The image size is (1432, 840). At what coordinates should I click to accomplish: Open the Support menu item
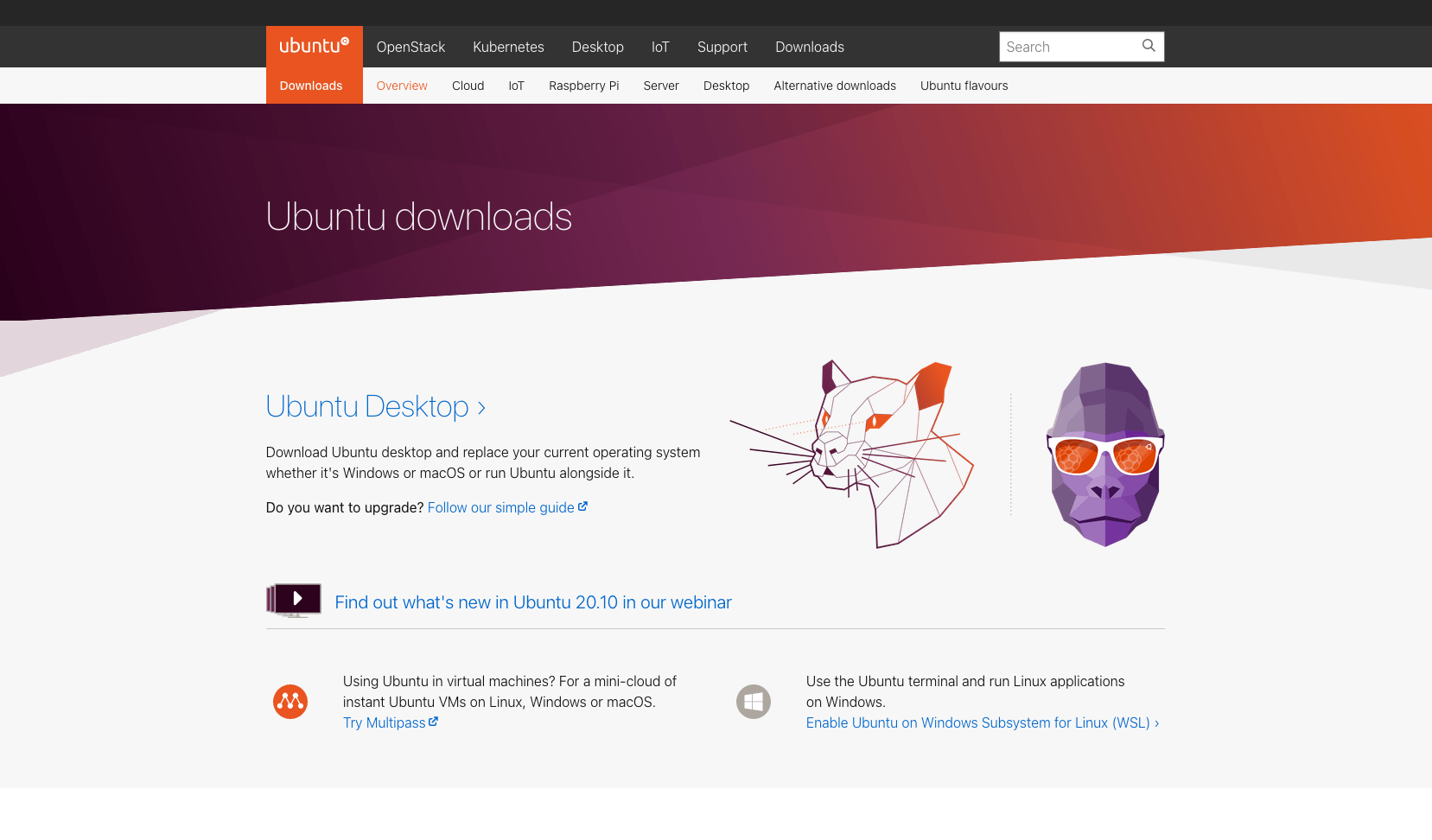point(722,47)
